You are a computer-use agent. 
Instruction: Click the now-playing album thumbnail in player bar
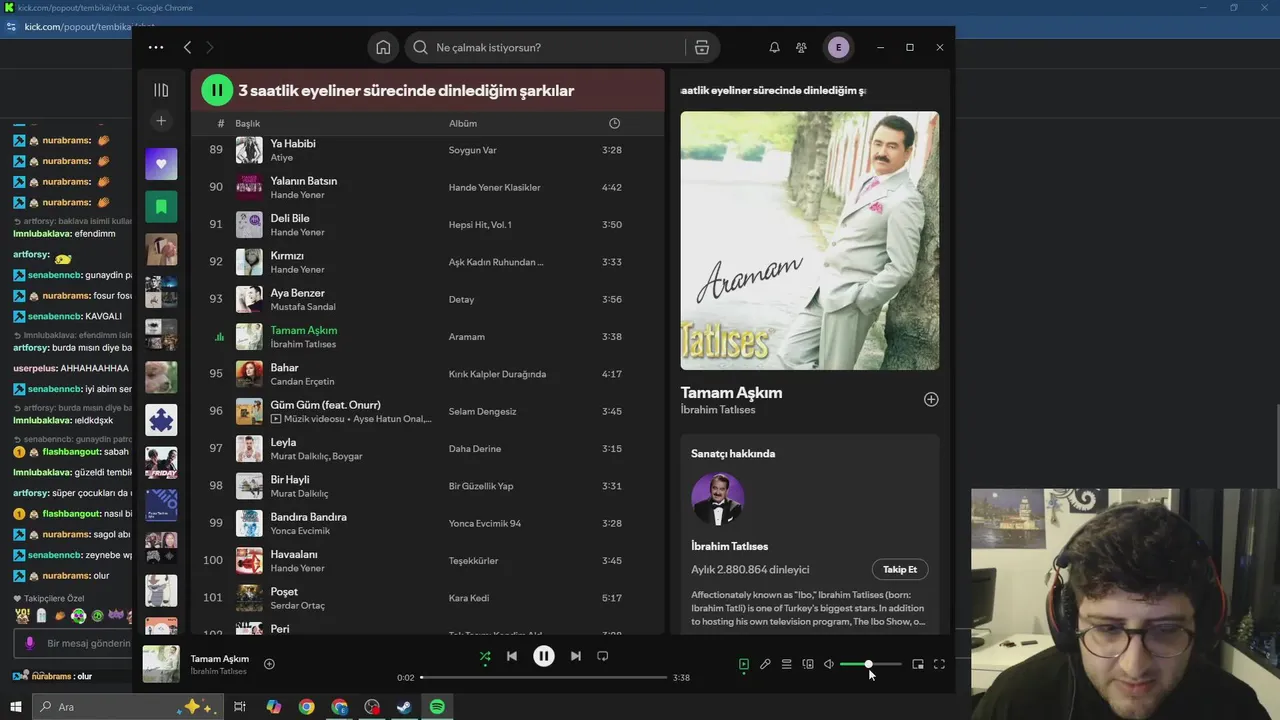click(x=161, y=664)
